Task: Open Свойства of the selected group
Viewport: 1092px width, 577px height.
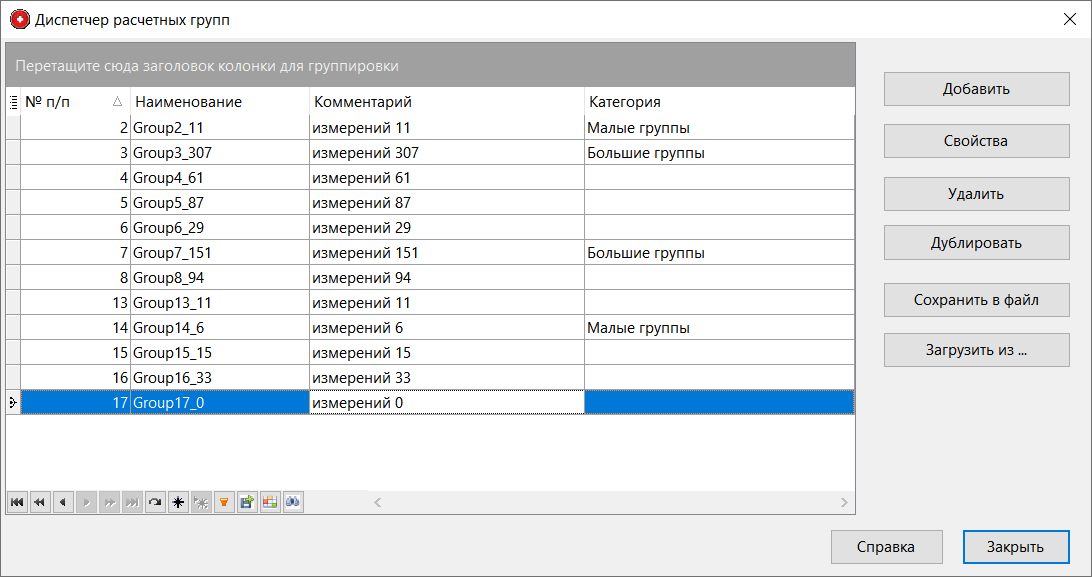Action: (976, 140)
